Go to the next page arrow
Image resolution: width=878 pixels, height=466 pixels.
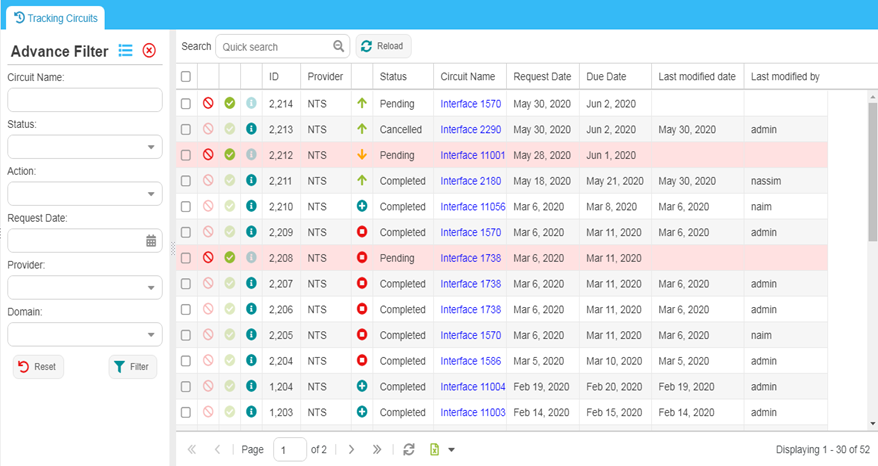(351, 450)
